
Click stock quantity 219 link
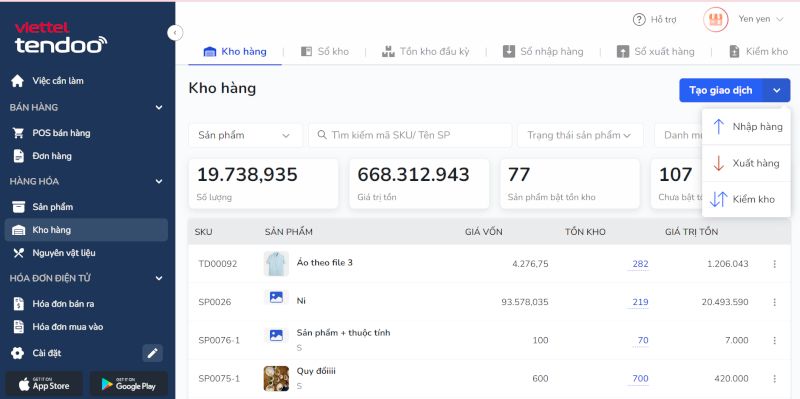coord(640,302)
